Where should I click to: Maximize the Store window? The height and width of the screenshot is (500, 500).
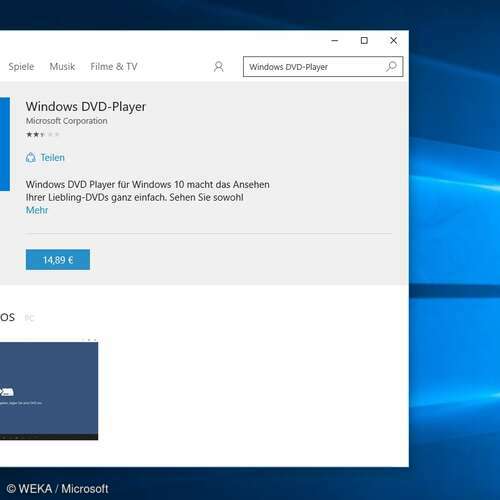click(x=364, y=41)
